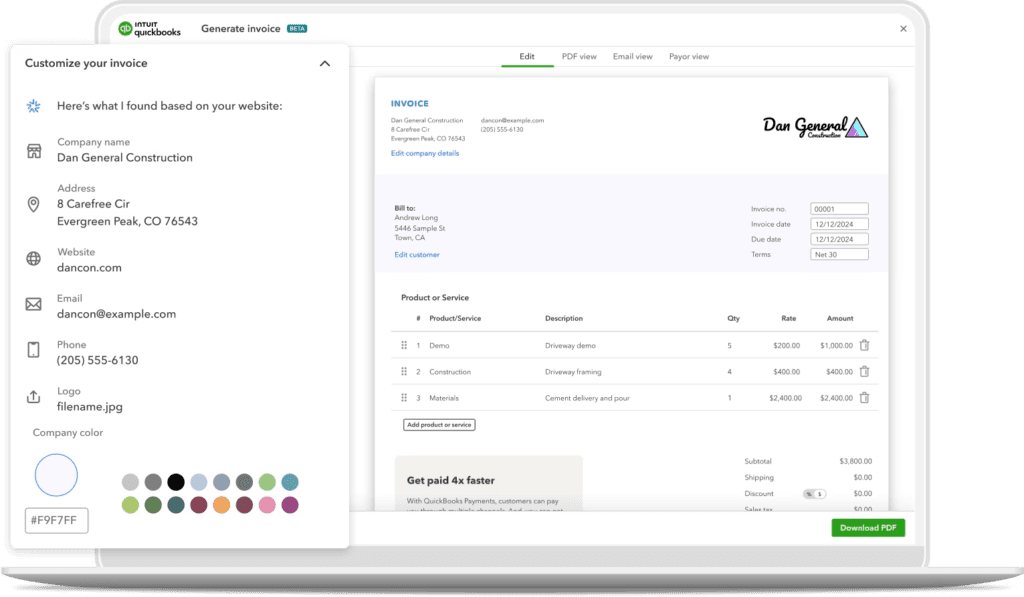The height and width of the screenshot is (597, 1024).
Task: Click the blue INVOICE heading
Action: click(x=409, y=103)
